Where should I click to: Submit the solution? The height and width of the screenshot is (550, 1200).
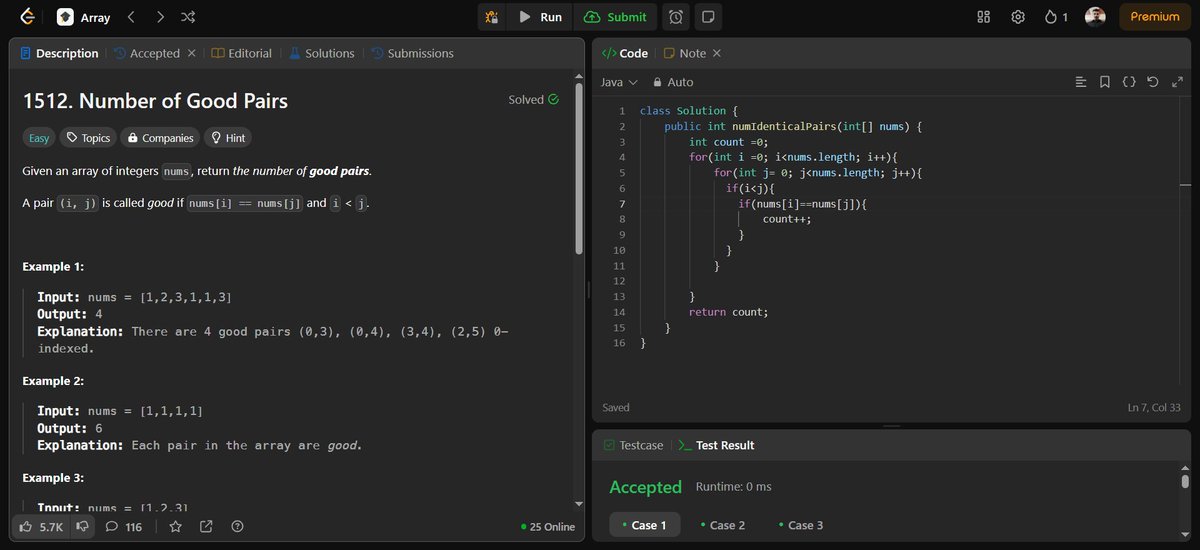pyautogui.click(x=616, y=17)
